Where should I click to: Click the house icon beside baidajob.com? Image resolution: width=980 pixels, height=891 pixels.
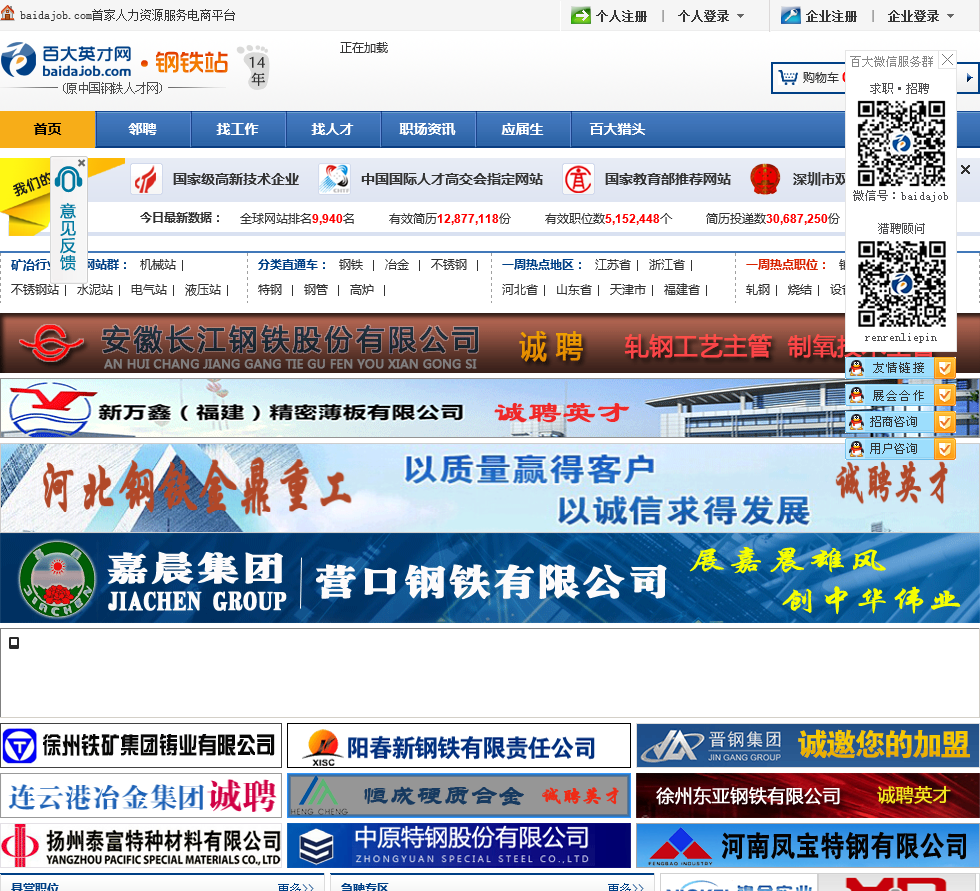(x=8, y=12)
